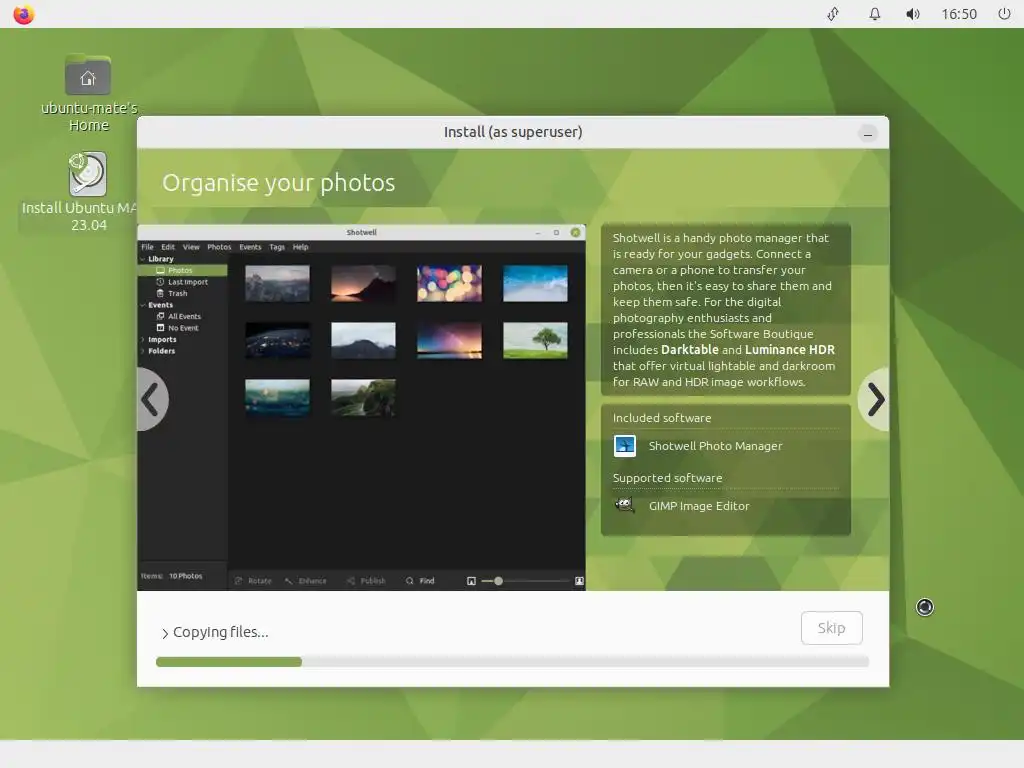The image size is (1024, 768).
Task: Expand the Copying files details
Action: click(165, 633)
